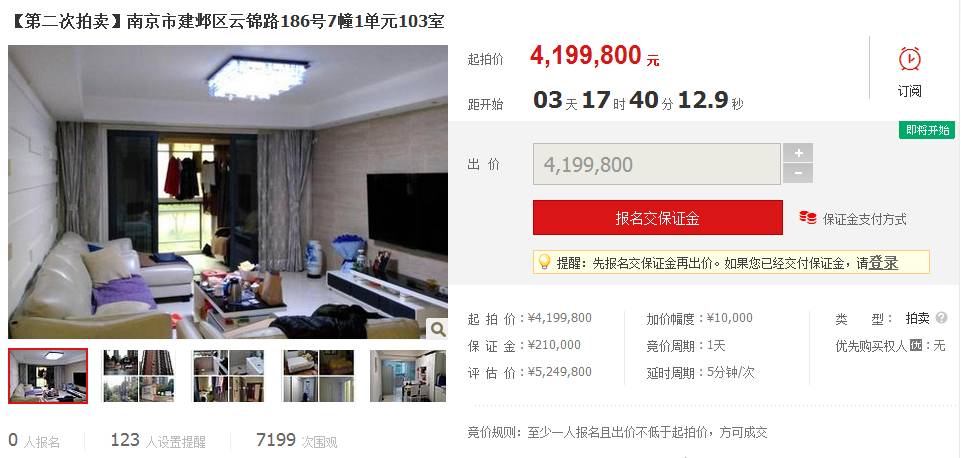
Task: Click the 即将开始 green status tag
Action: (x=927, y=130)
